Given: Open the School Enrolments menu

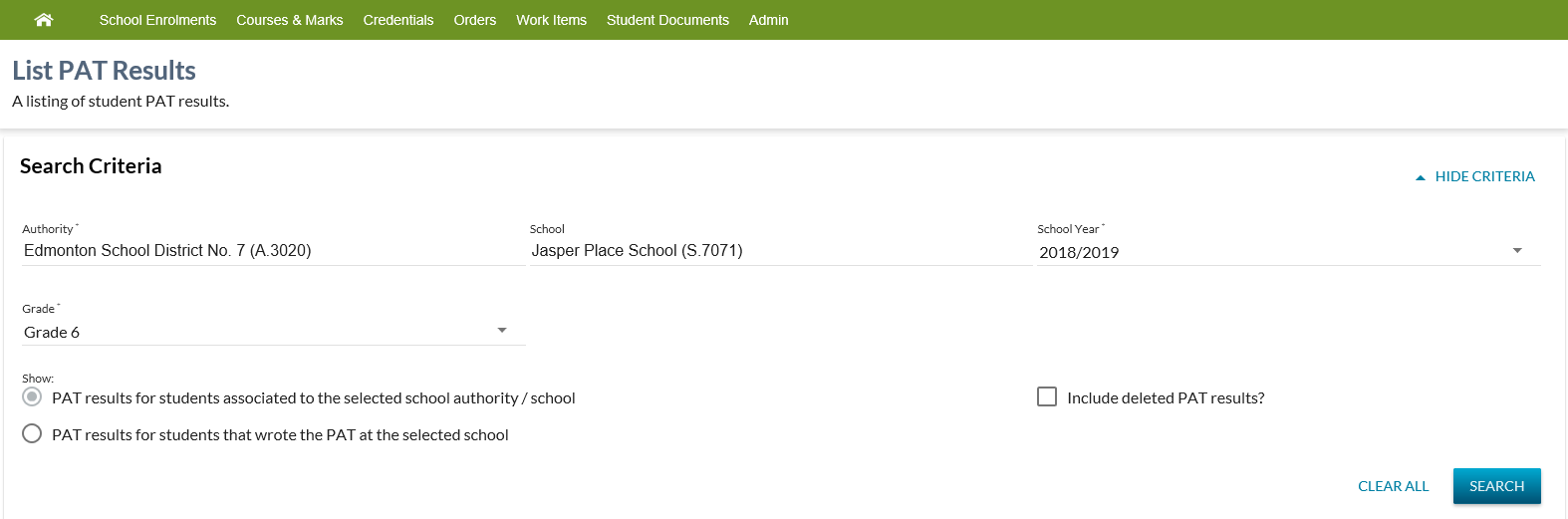Looking at the screenshot, I should tap(157, 20).
